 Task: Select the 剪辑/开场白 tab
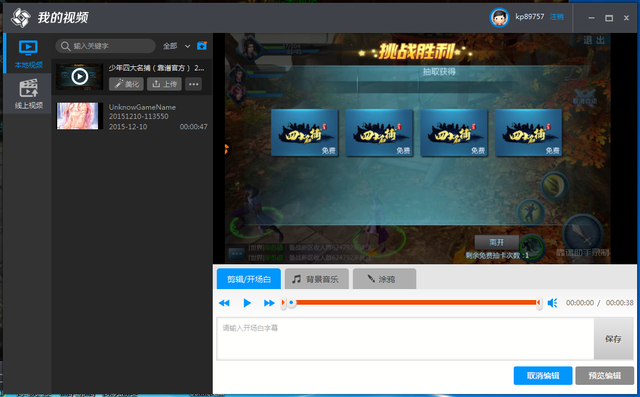[x=249, y=279]
